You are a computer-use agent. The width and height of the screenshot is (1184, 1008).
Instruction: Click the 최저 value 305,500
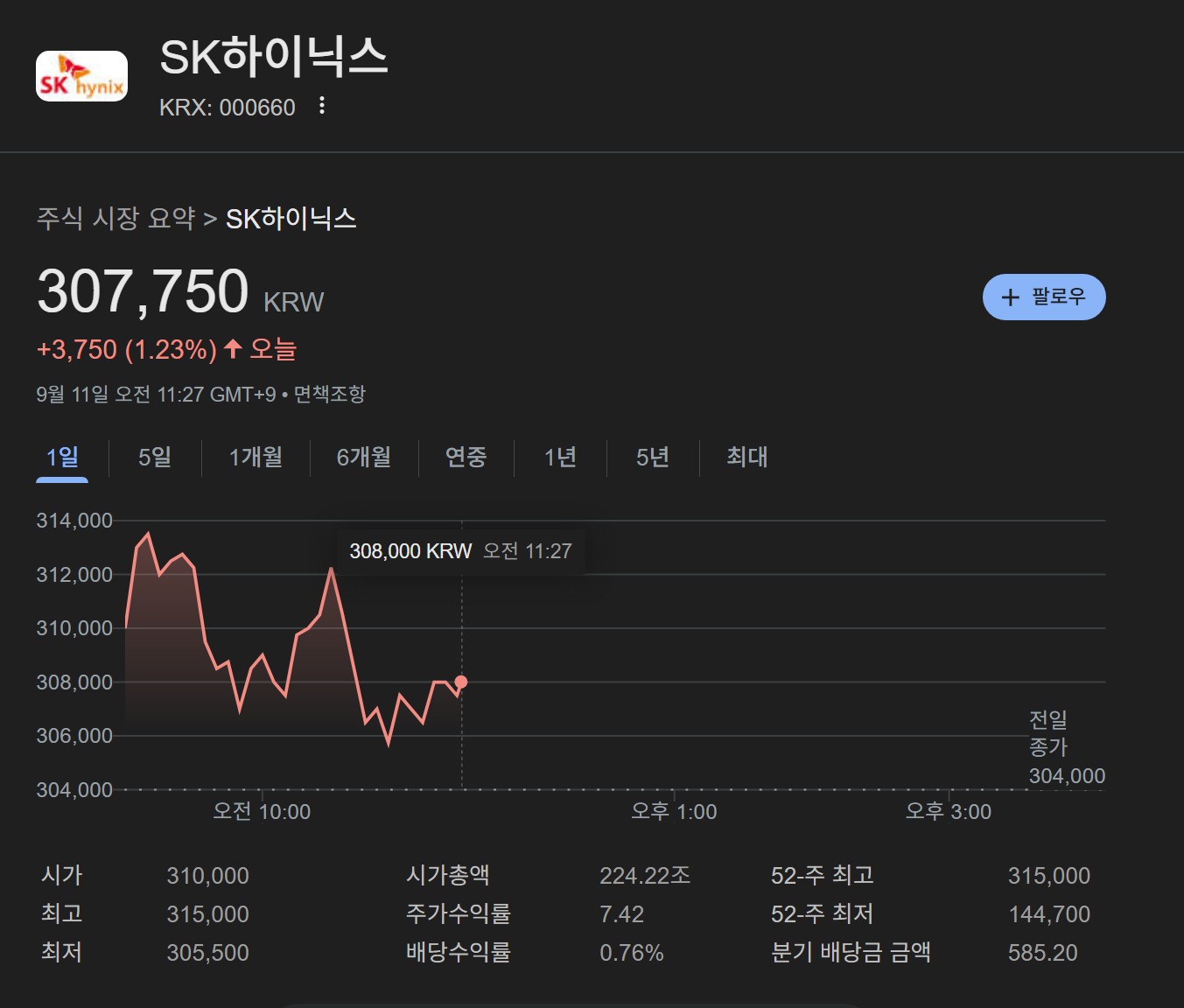208,953
